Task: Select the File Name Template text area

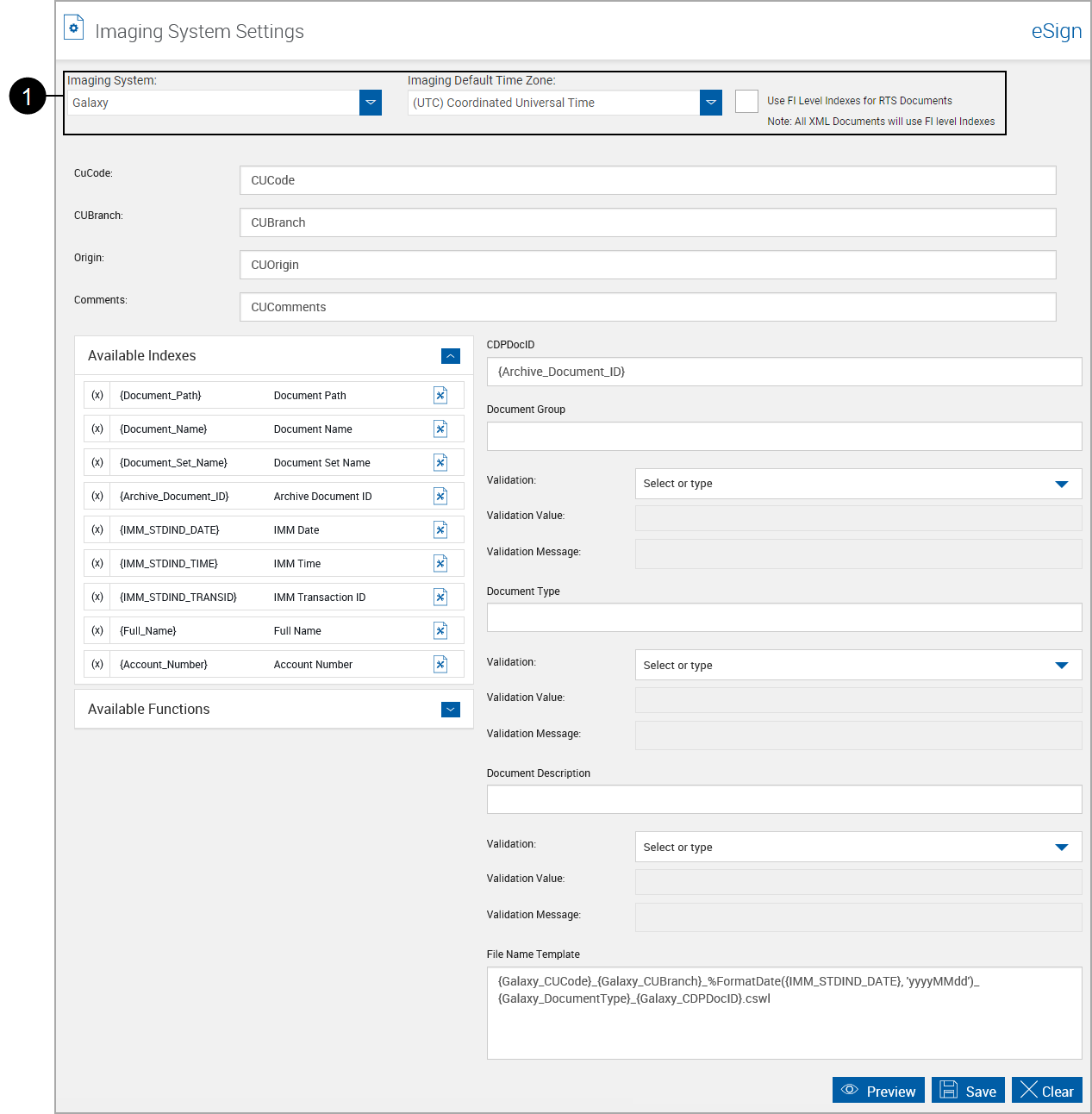Action: (x=784, y=1012)
